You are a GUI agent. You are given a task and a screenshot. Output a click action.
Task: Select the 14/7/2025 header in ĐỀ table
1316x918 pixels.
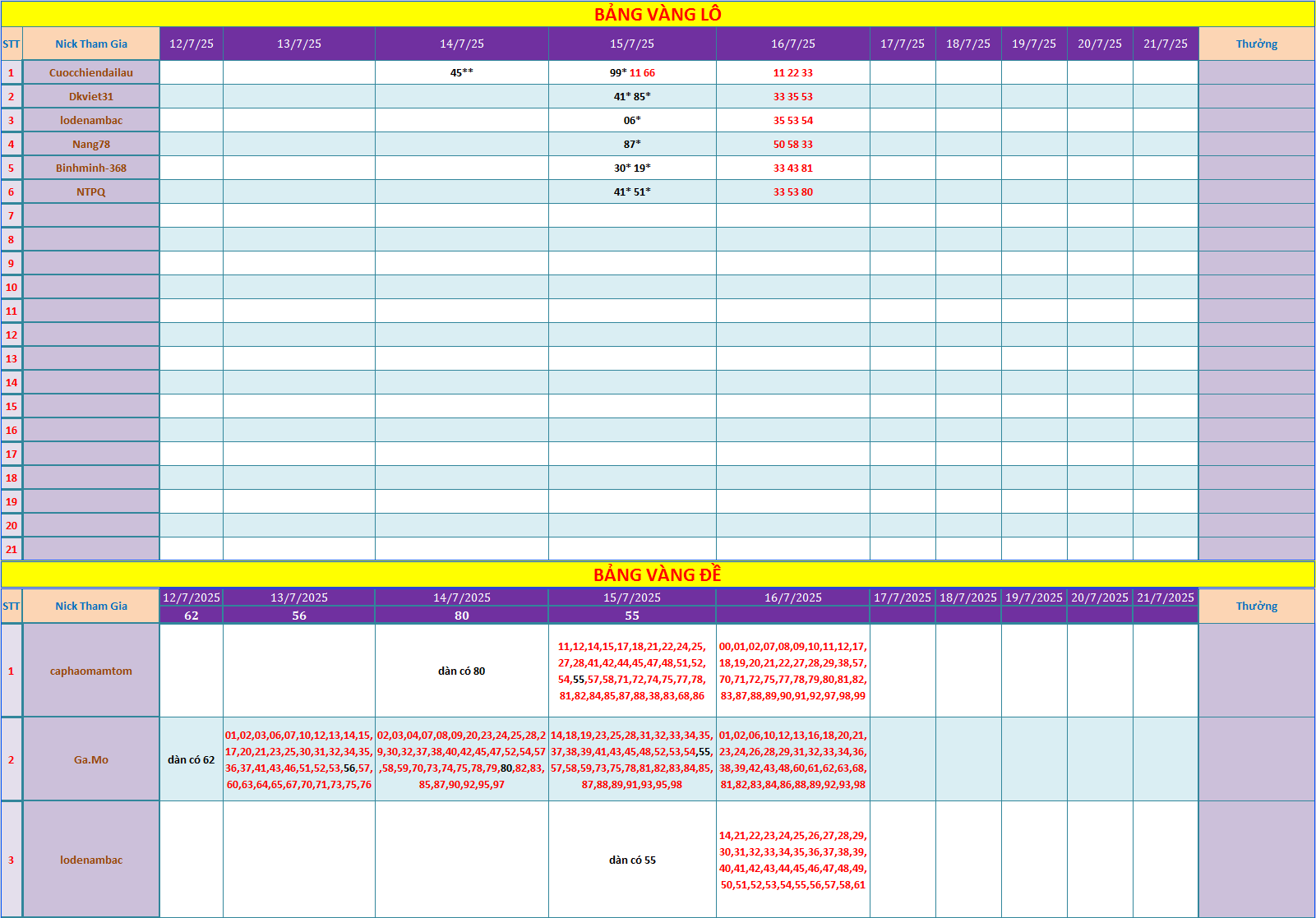pos(462,597)
